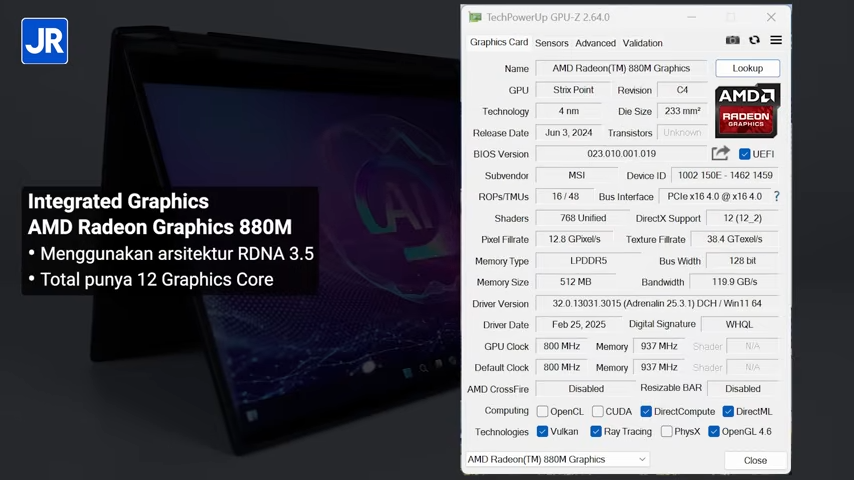854x480 pixels.
Task: Click the refresh icon in GPU-Z
Action: (754, 40)
